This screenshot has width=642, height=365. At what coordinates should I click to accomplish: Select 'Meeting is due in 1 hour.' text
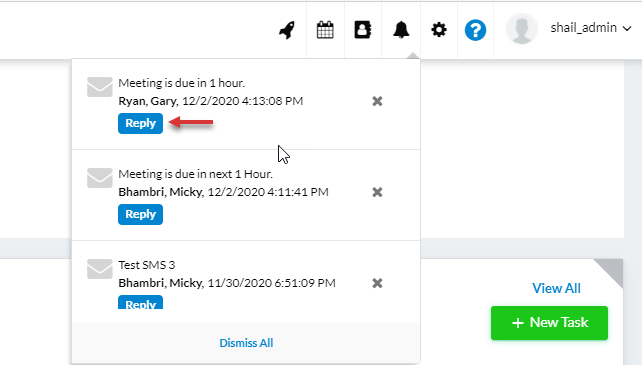[182, 83]
